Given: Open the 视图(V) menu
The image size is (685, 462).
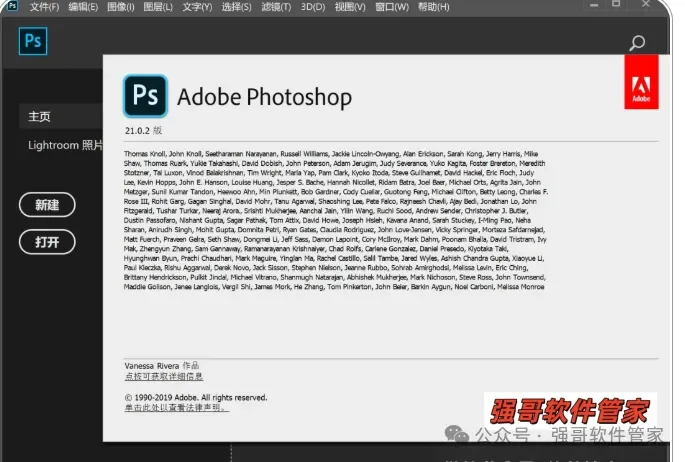Looking at the screenshot, I should pos(350,7).
